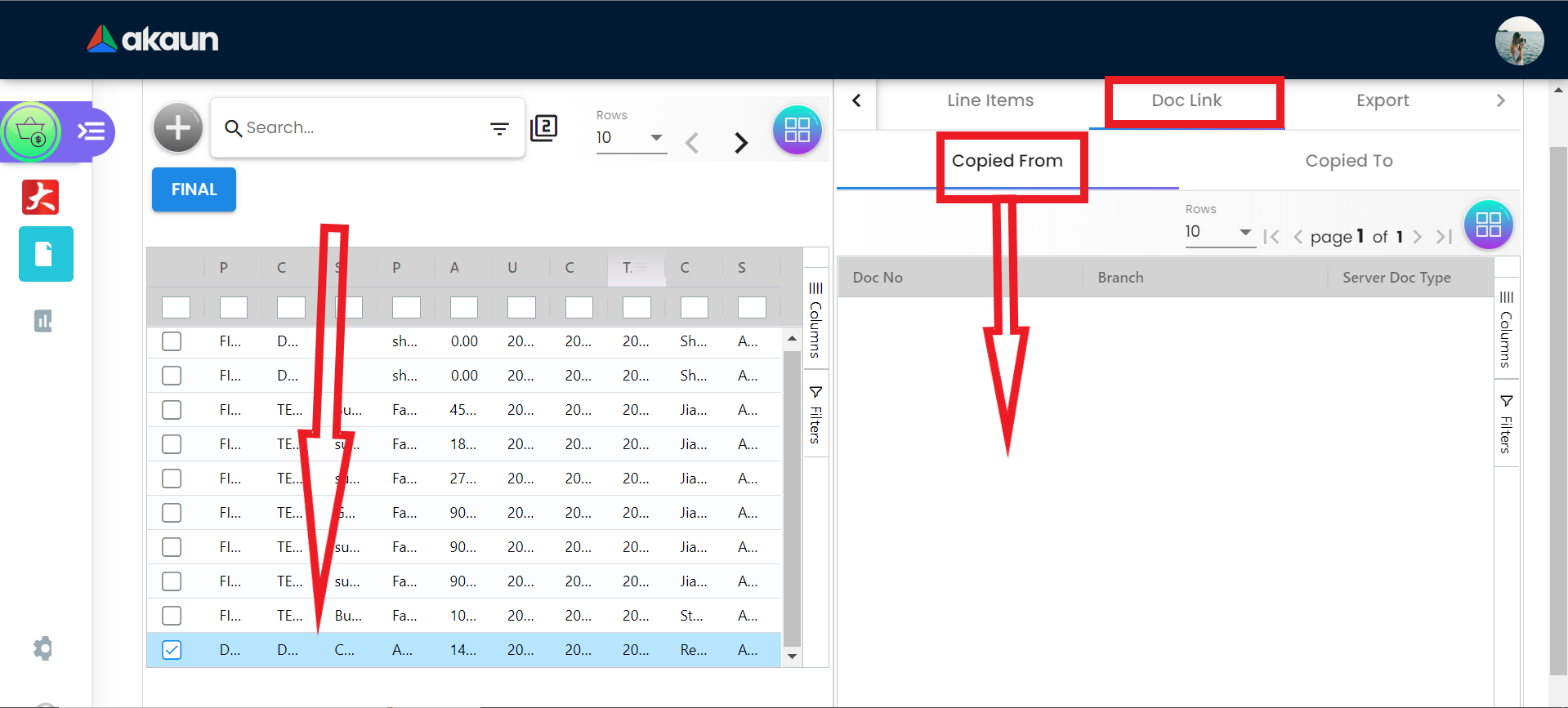This screenshot has width=1568, height=708.
Task: Click the cell showing Re...
Action: [x=693, y=650]
